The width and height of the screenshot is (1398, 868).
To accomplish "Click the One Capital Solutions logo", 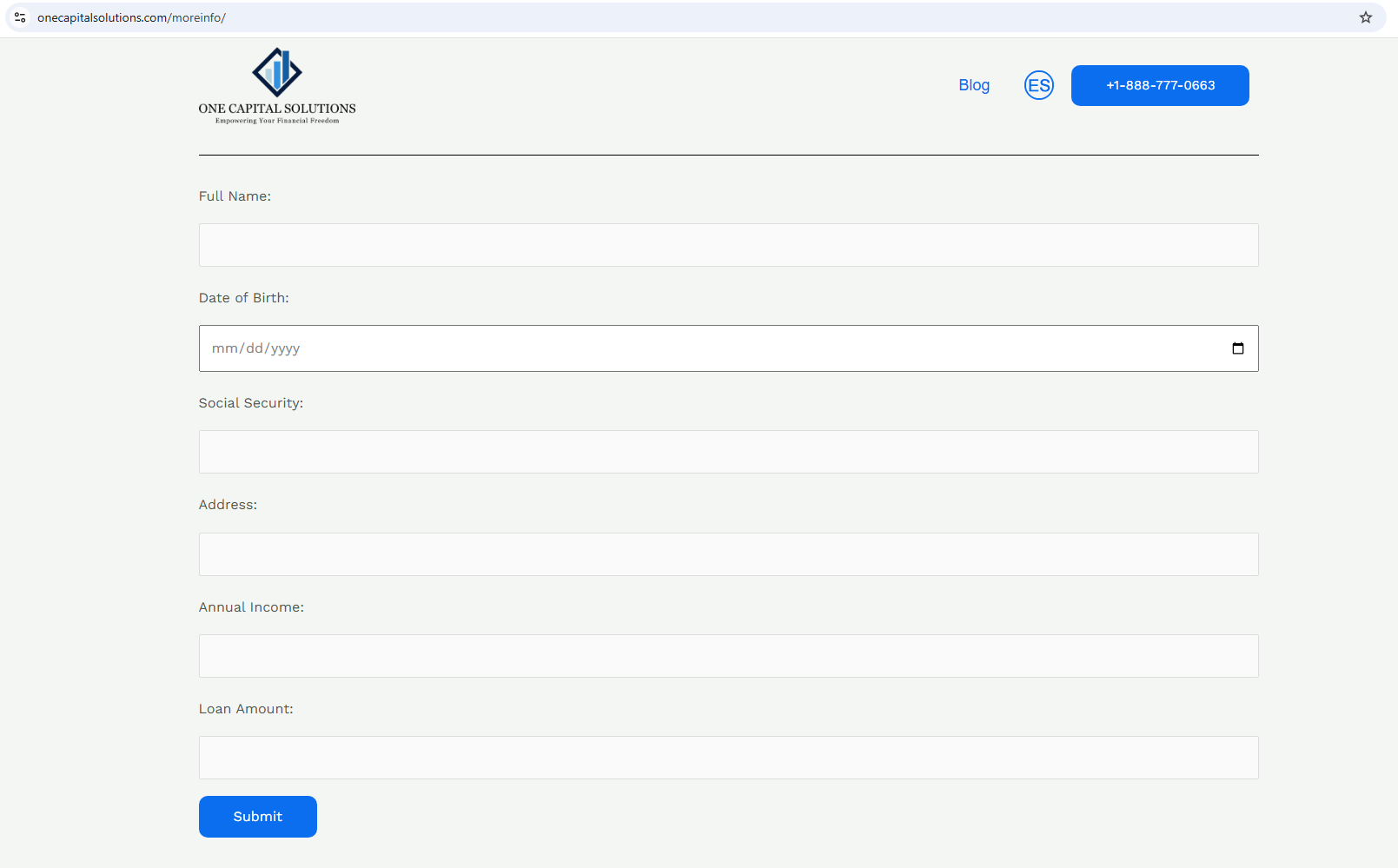I will (x=277, y=86).
